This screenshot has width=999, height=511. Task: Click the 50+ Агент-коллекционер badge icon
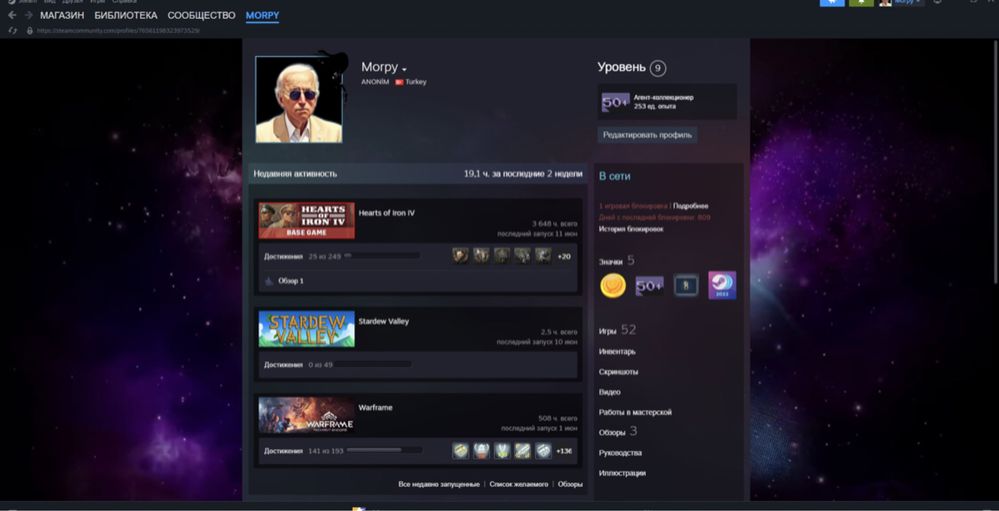[x=615, y=102]
